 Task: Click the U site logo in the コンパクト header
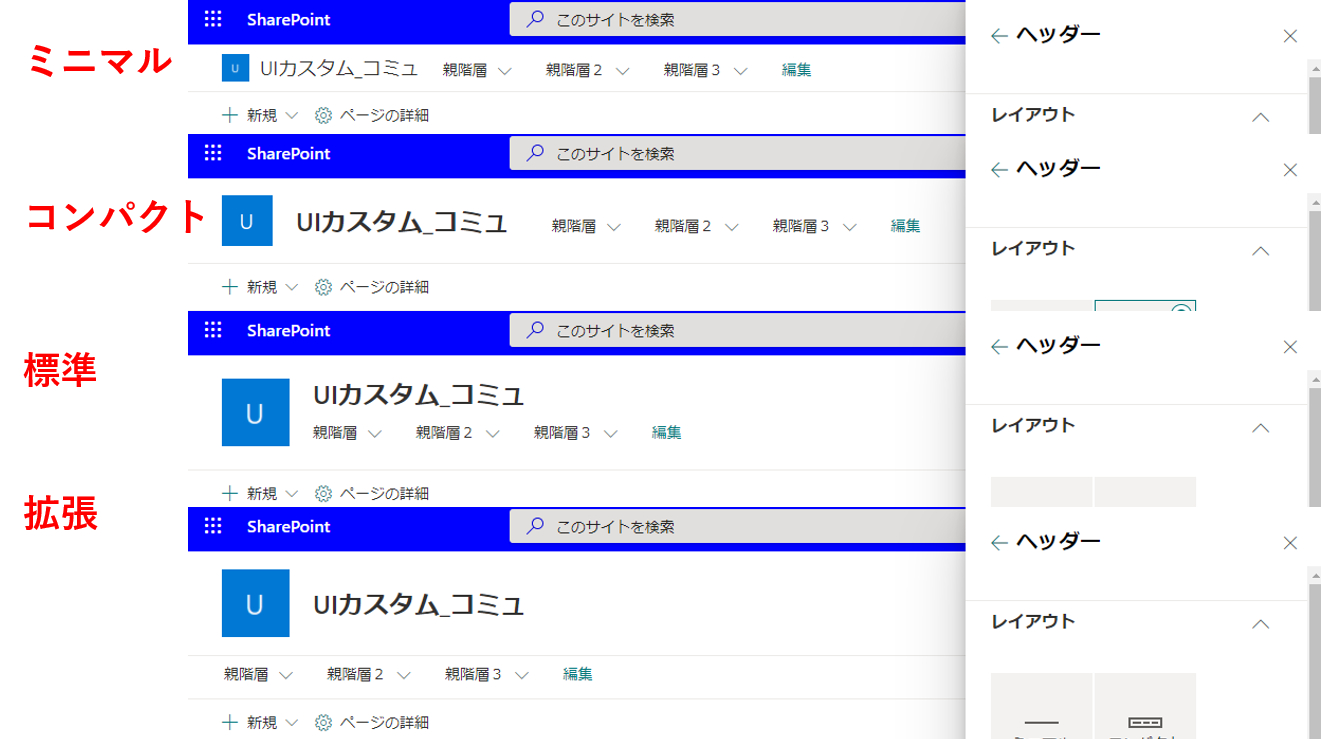click(247, 220)
